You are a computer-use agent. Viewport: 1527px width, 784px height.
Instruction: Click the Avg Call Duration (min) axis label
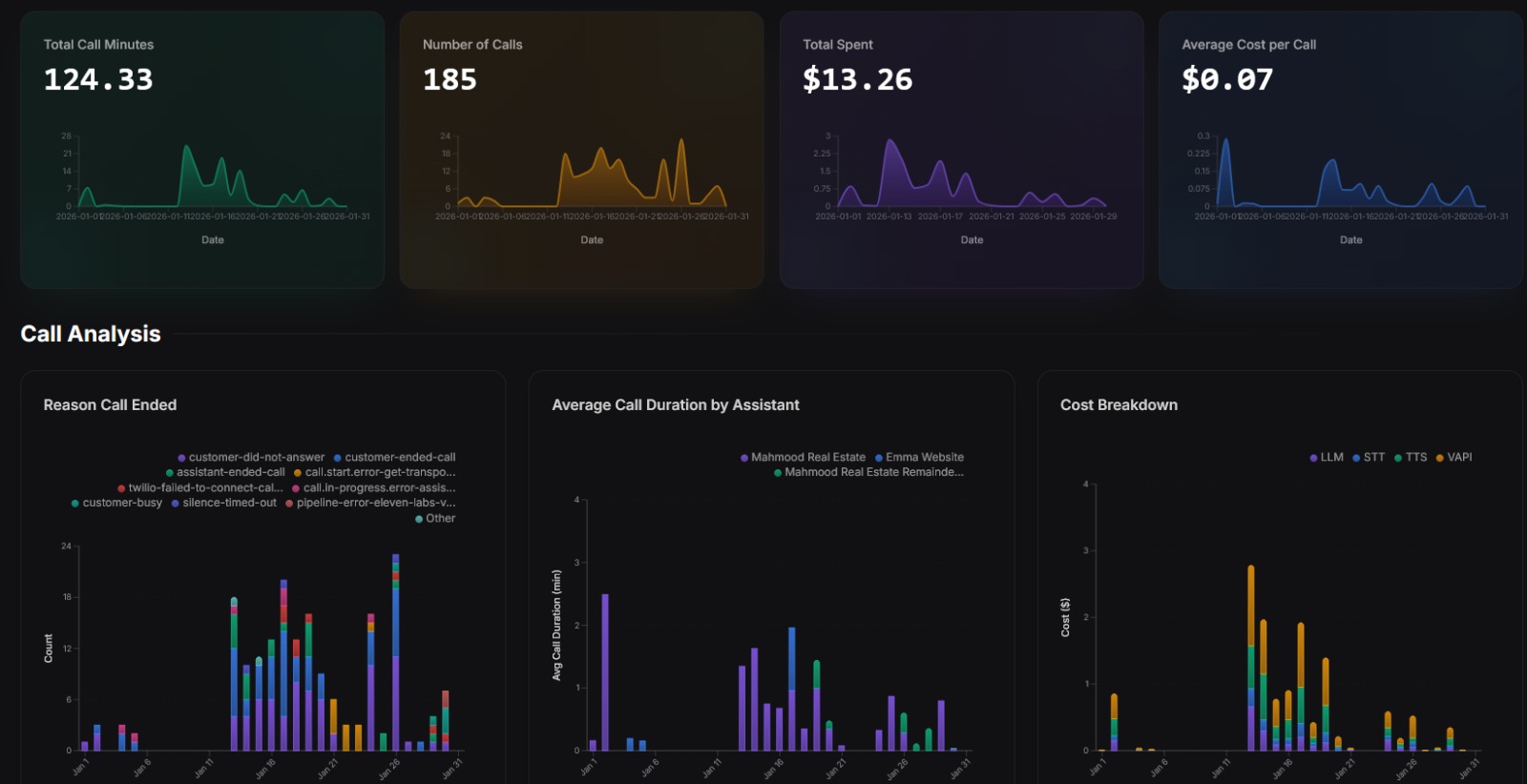pos(557,625)
